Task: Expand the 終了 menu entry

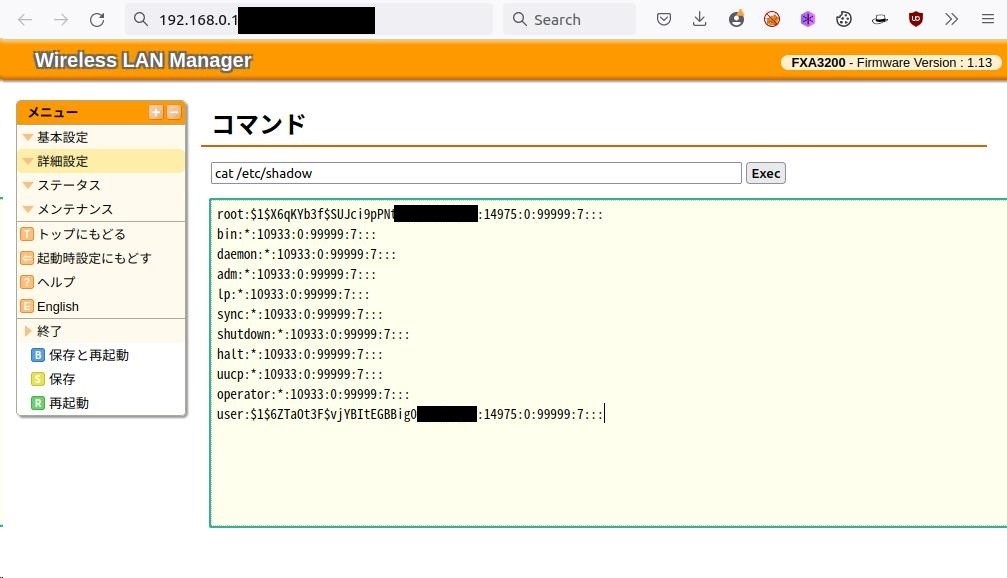Action: tap(48, 330)
